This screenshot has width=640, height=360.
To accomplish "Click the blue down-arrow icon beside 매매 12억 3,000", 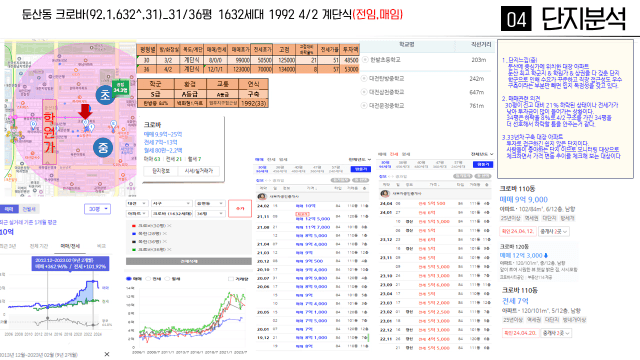I will tap(546, 256).
